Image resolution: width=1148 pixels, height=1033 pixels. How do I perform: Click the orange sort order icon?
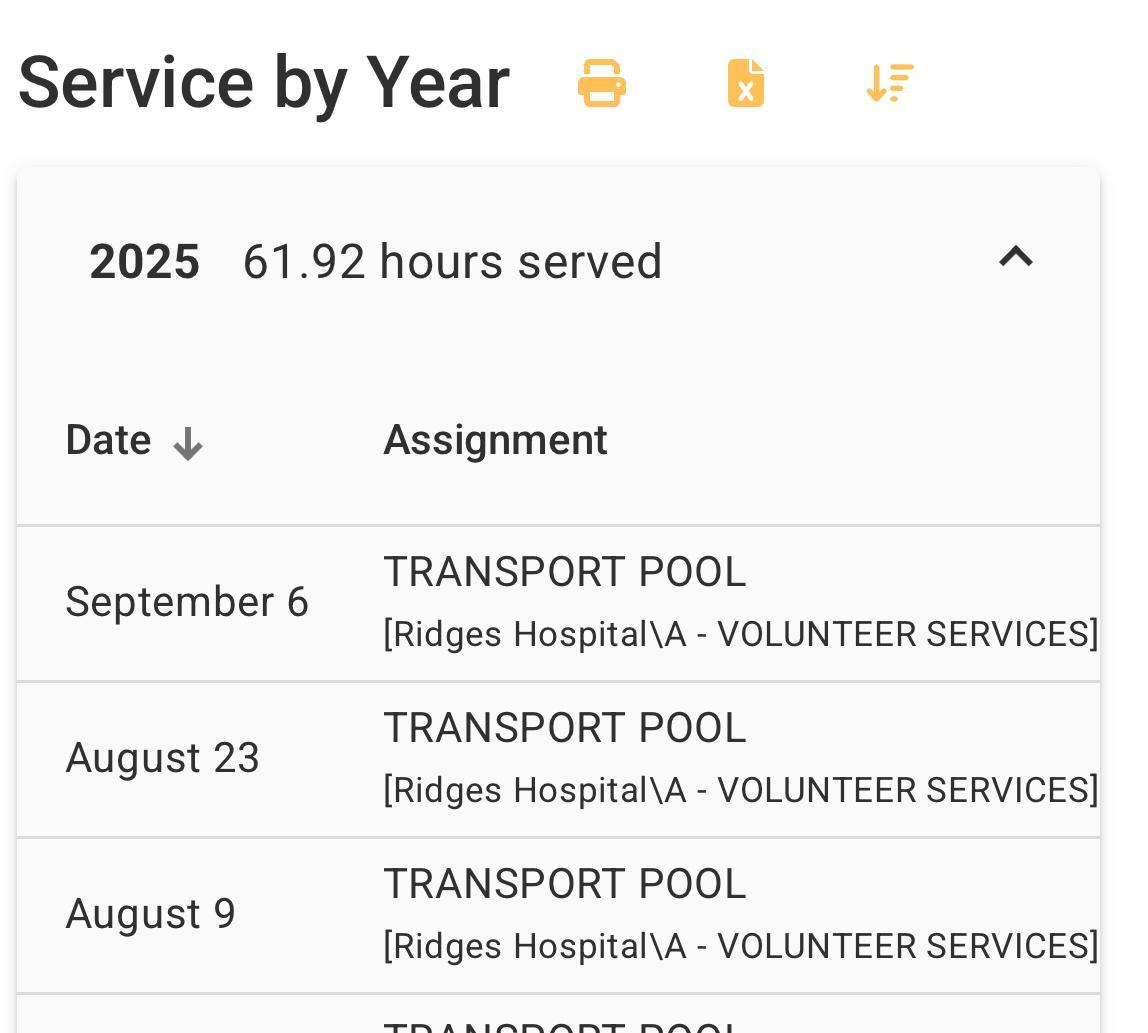pyautogui.click(x=890, y=83)
